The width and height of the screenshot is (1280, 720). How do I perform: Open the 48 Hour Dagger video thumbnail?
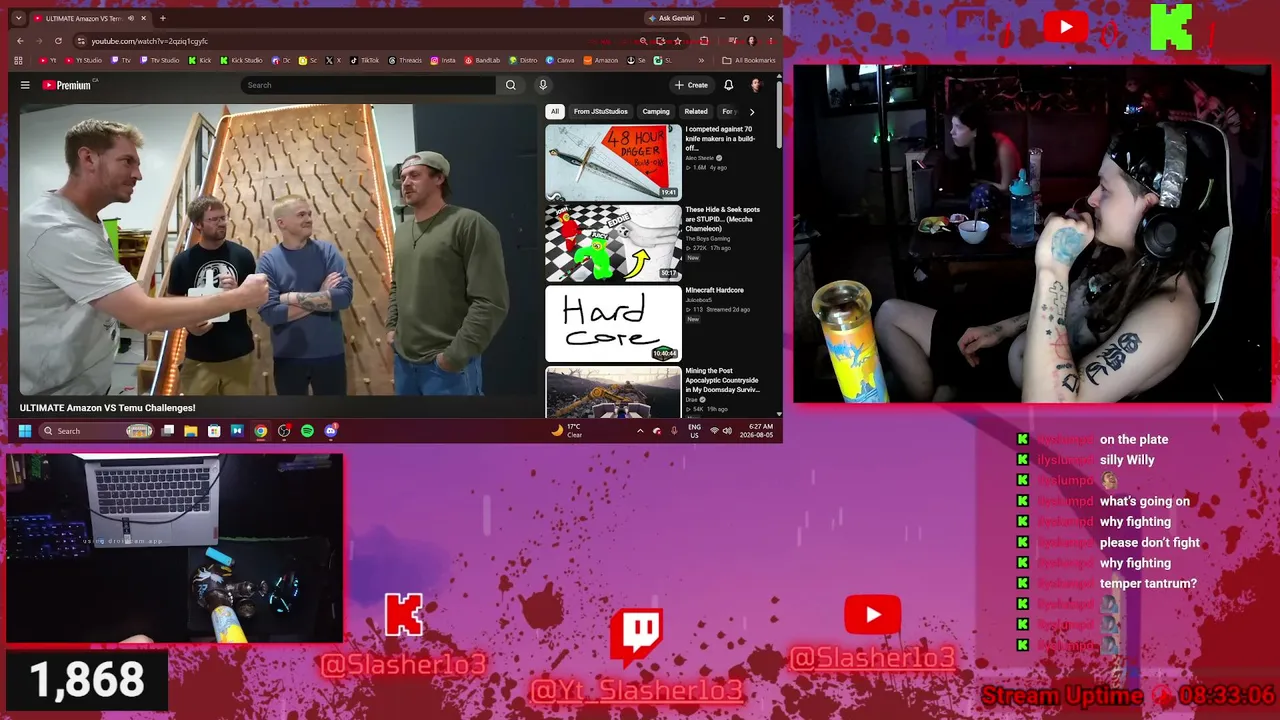tap(613, 161)
